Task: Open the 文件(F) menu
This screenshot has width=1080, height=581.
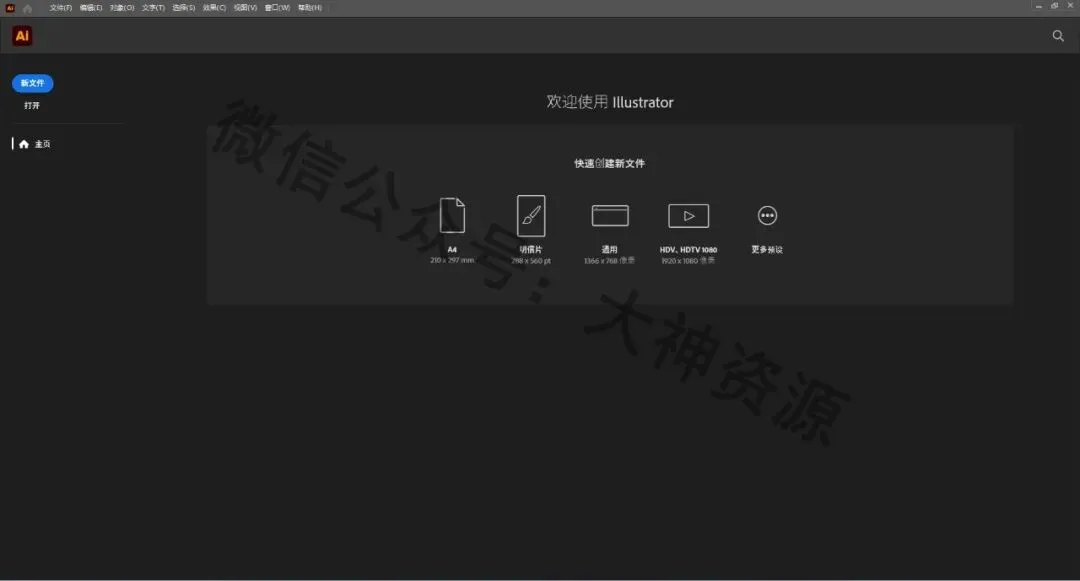Action: click(x=61, y=8)
